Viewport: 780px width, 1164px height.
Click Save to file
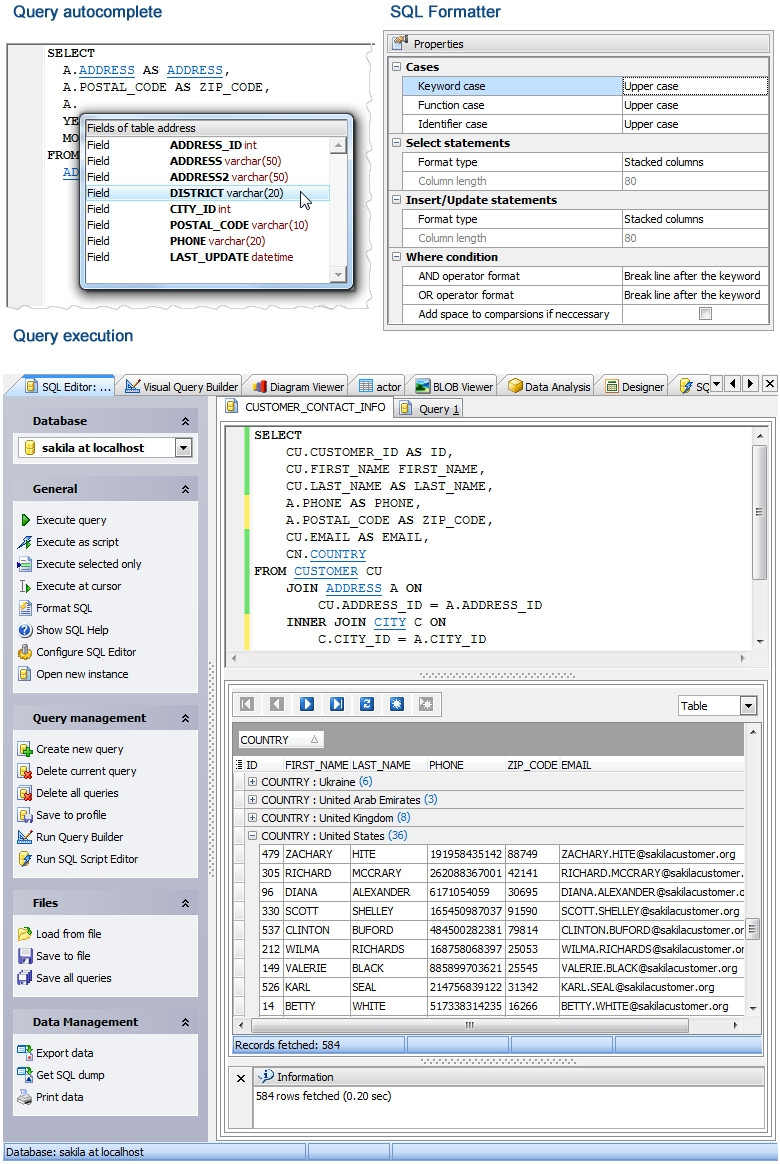[63, 956]
